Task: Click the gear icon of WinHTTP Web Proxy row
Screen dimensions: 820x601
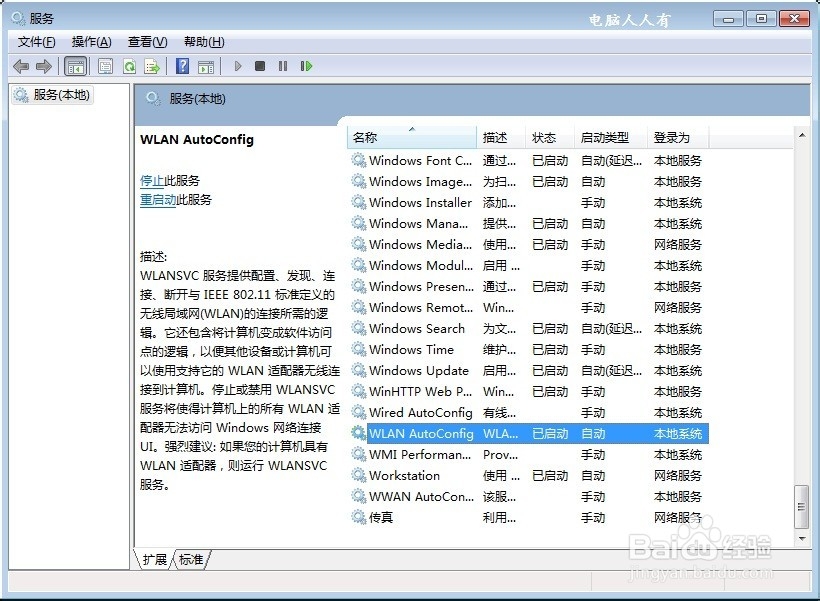Action: pyautogui.click(x=358, y=391)
